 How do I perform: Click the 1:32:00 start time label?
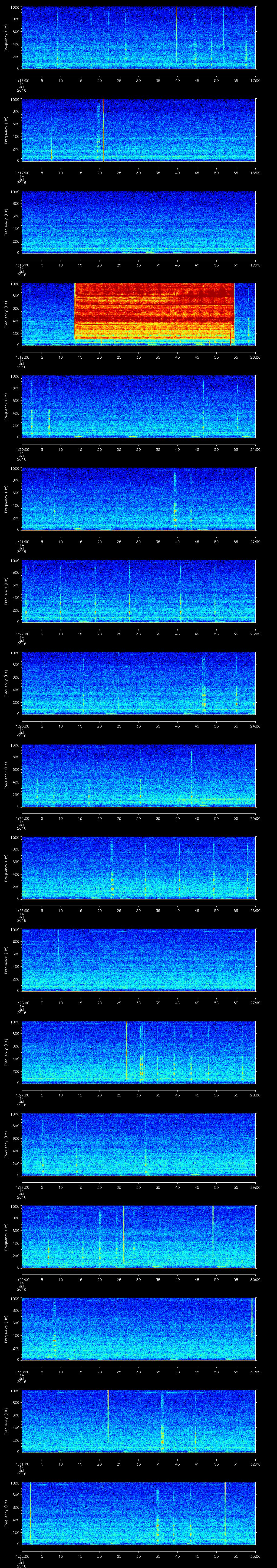(x=22, y=1556)
